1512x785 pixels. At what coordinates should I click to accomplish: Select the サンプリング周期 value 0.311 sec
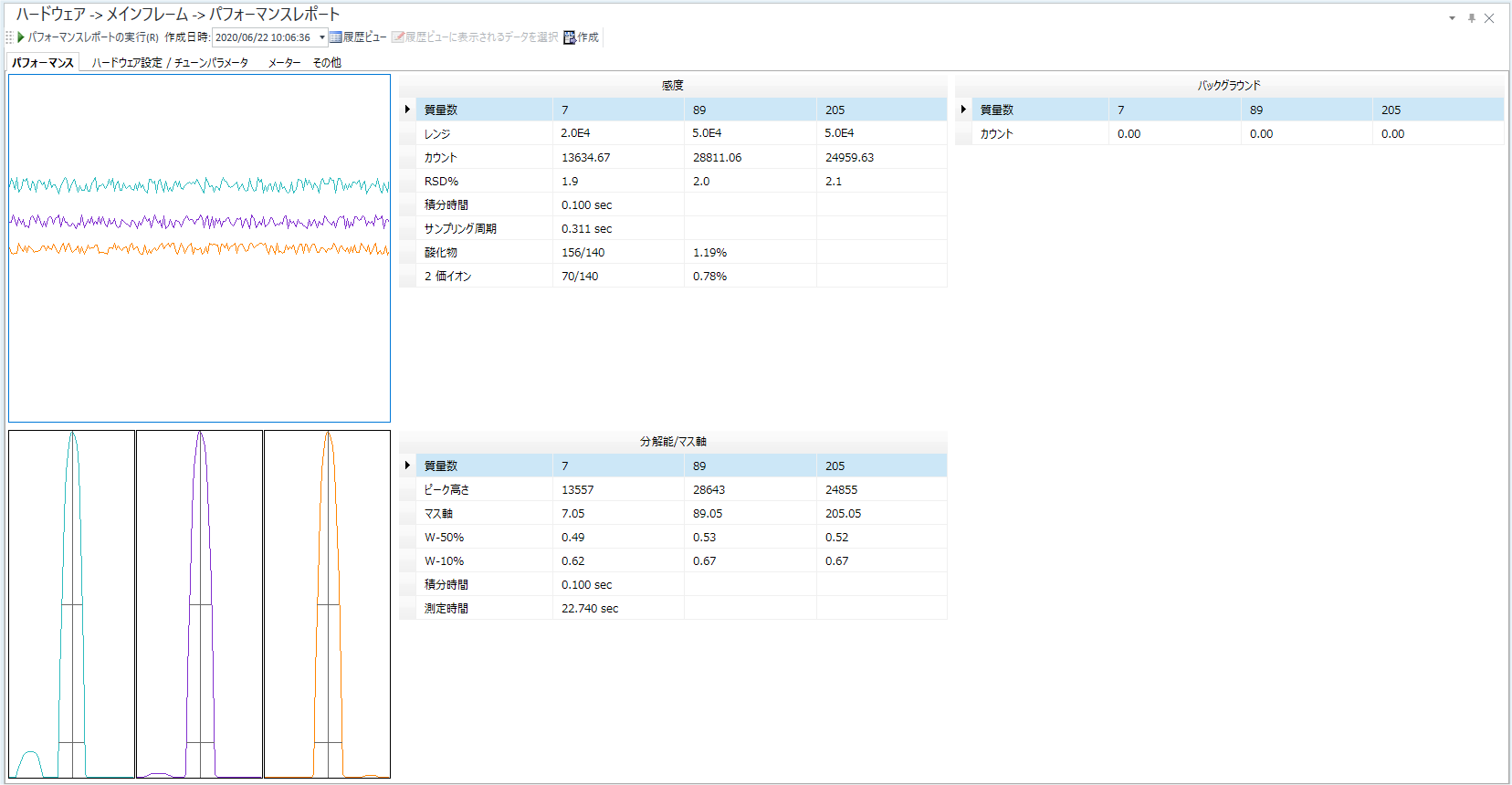tap(618, 228)
